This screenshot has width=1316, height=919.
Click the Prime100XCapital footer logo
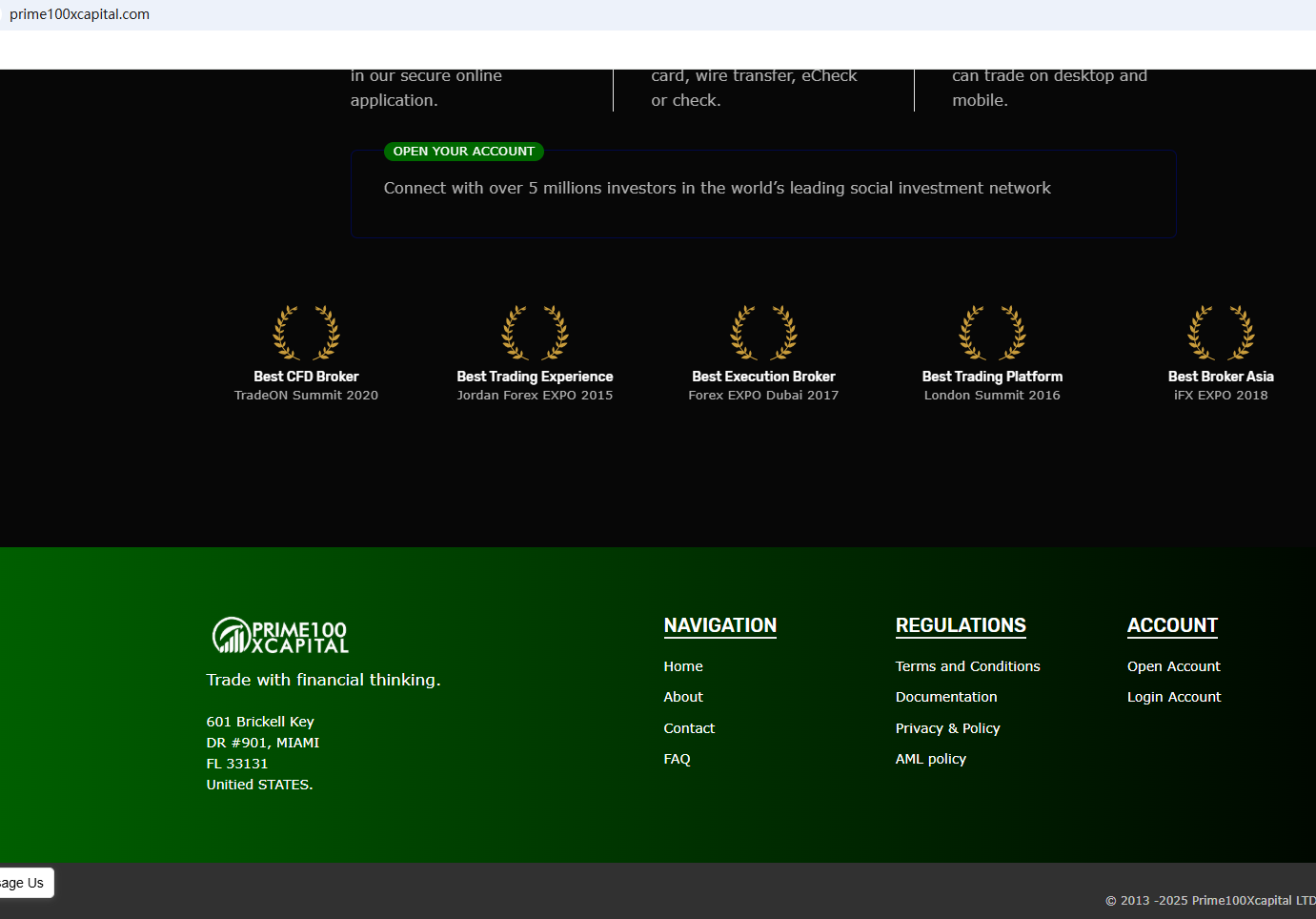click(280, 635)
